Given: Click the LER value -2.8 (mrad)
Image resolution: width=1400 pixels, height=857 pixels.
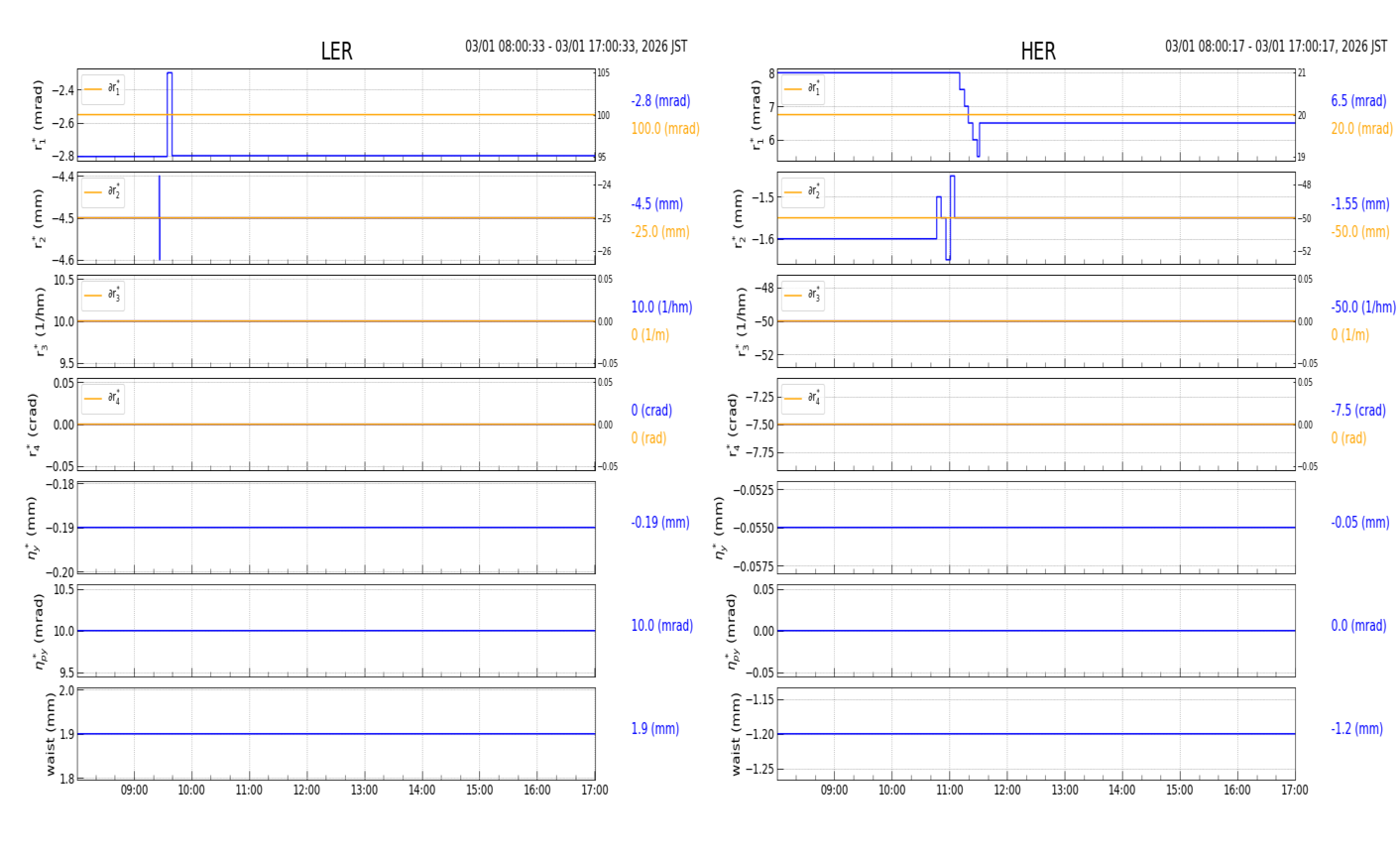Looking at the screenshot, I should tap(660, 101).
